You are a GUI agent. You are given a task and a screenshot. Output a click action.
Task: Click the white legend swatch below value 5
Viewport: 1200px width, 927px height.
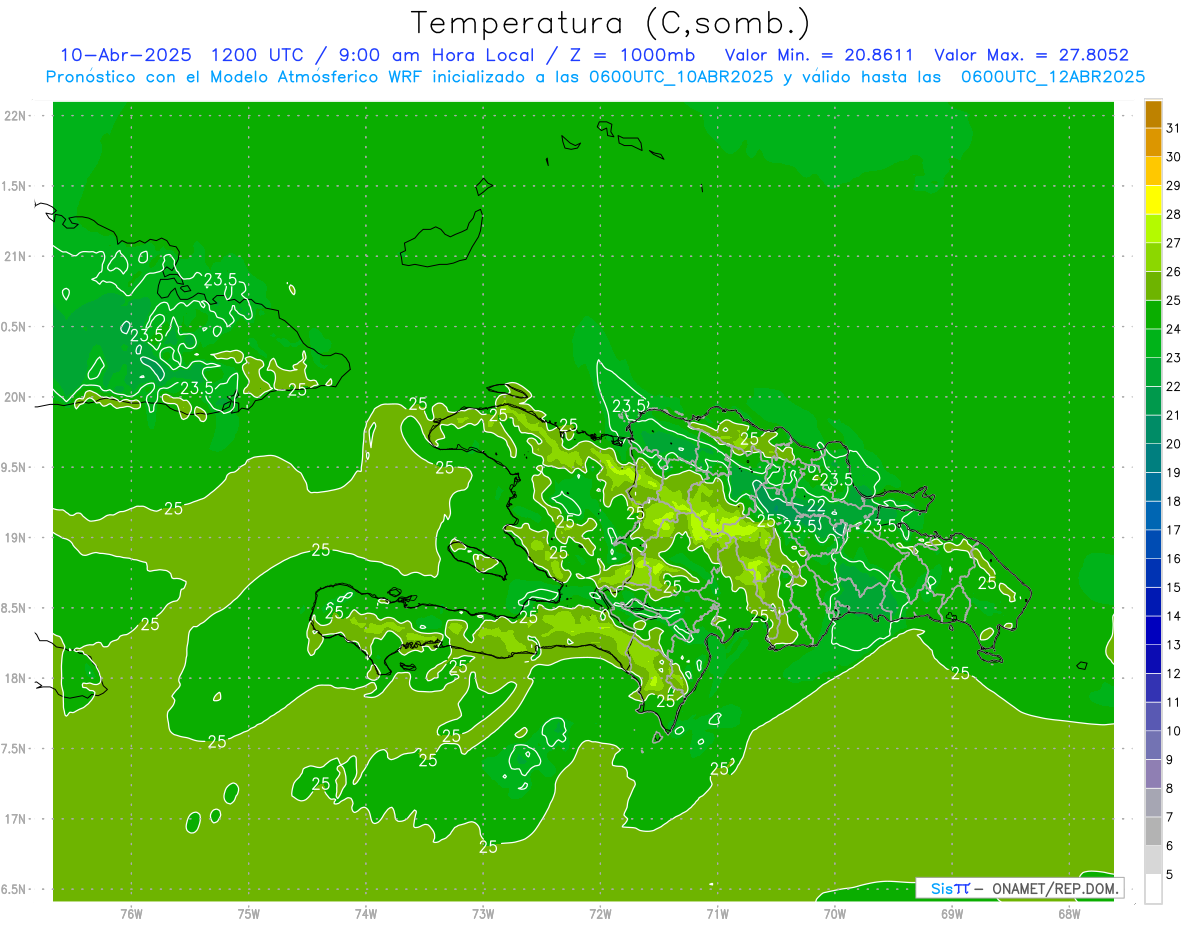(1153, 889)
